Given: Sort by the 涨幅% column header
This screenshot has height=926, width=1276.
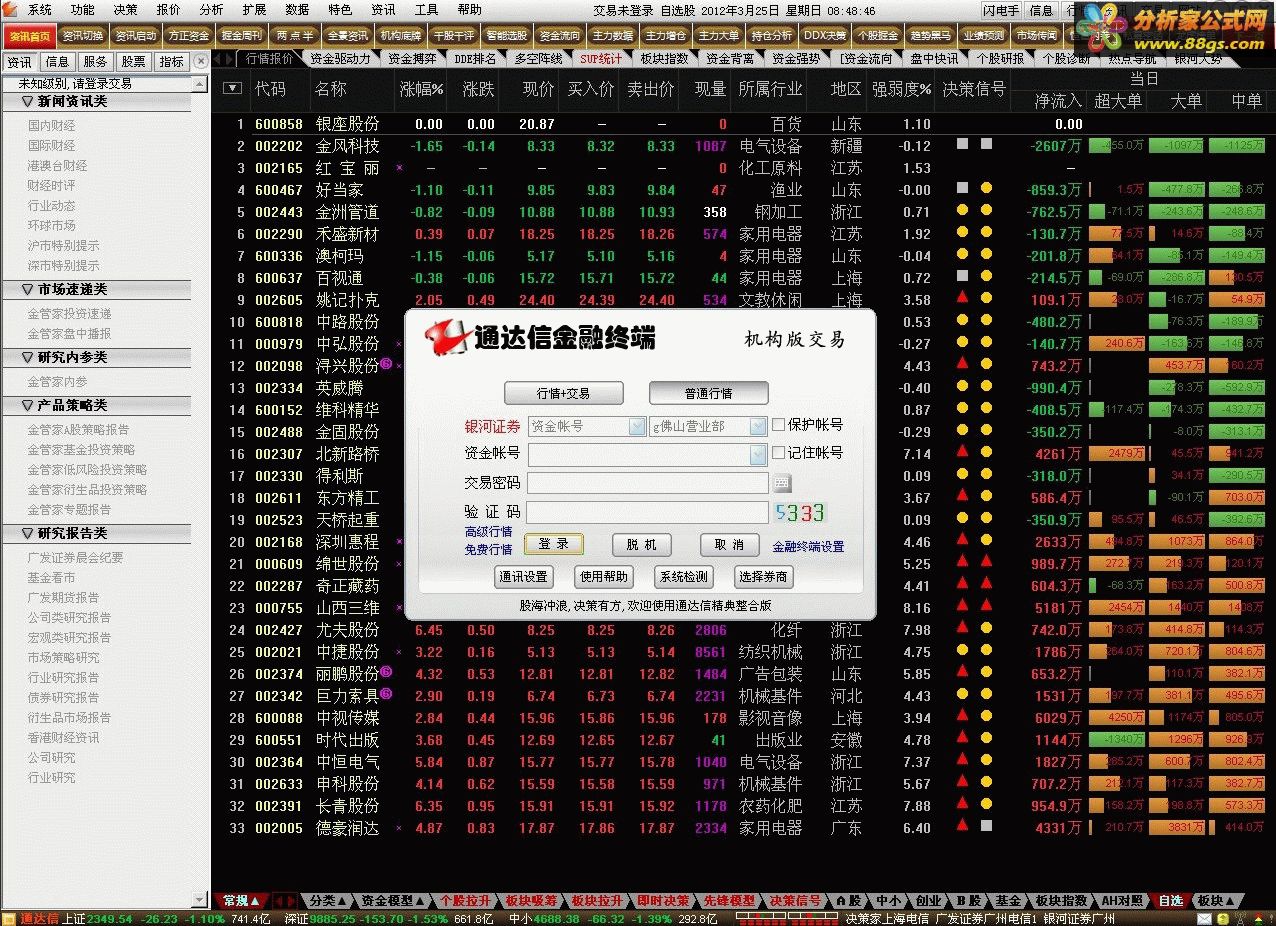Looking at the screenshot, I should [421, 89].
